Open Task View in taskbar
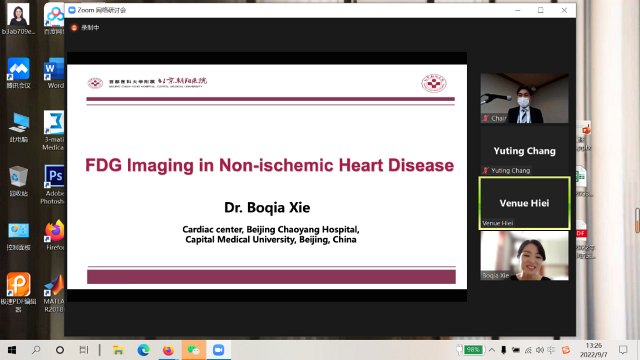Image resolution: width=640 pixels, height=360 pixels. point(84,350)
